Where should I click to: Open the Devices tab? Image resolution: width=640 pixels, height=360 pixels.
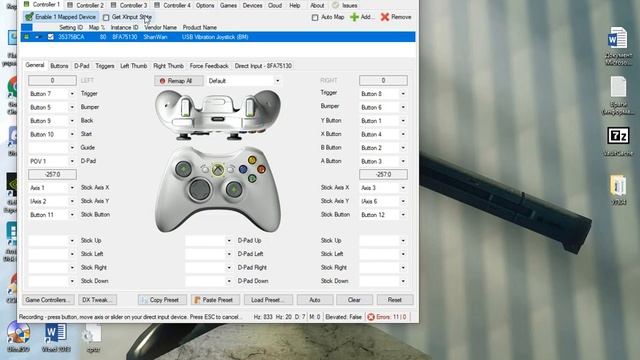(x=252, y=5)
